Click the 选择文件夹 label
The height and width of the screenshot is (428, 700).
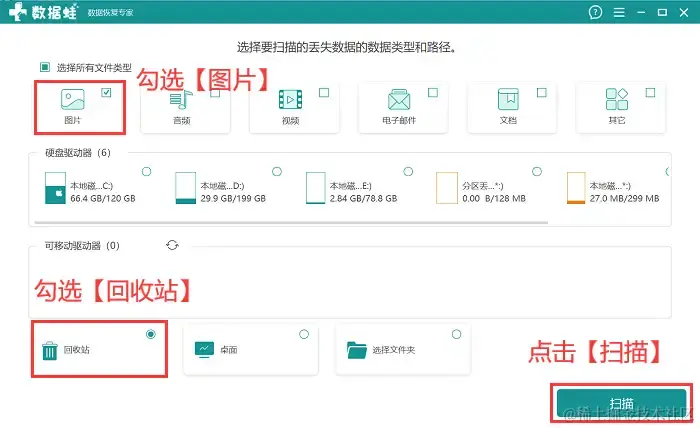[x=394, y=350]
